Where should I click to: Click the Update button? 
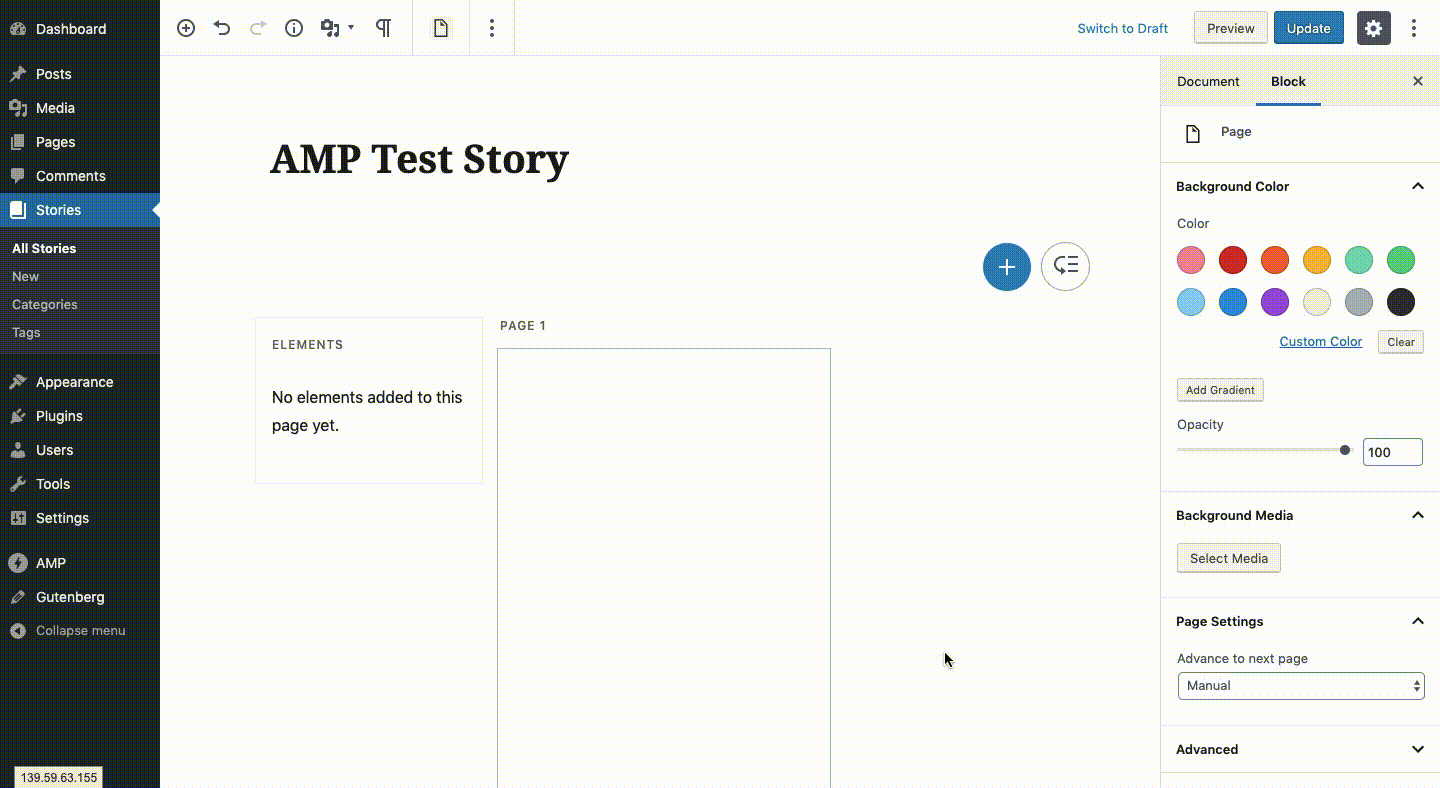tap(1309, 28)
